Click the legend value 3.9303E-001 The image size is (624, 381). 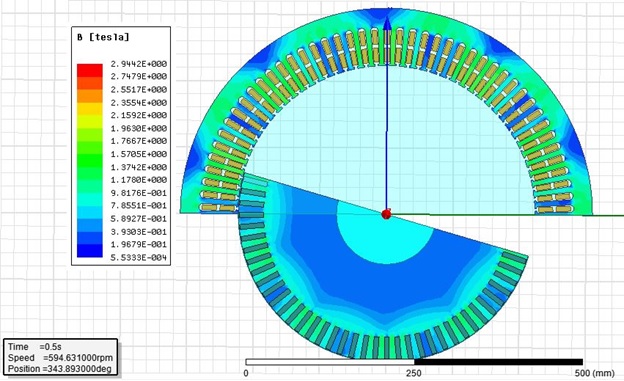138,232
